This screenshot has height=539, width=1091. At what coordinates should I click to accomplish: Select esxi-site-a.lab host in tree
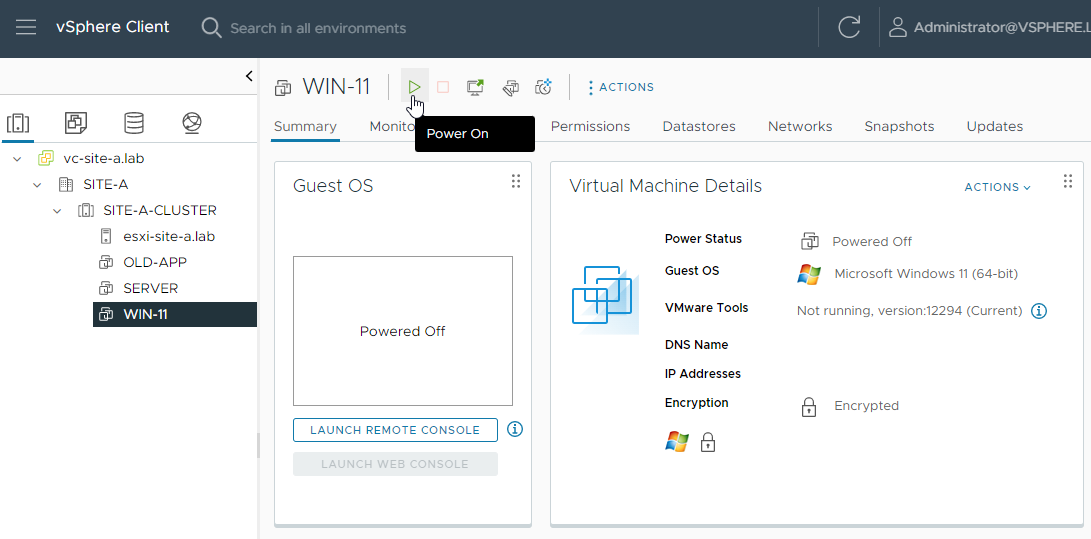point(169,236)
